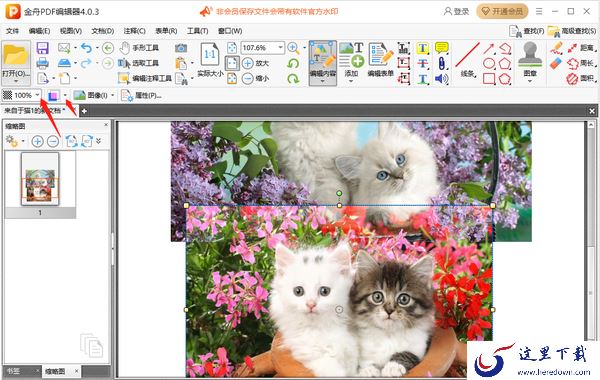Open the 窗口(W) menu
Screen dimensions: 600x380
[230, 31]
